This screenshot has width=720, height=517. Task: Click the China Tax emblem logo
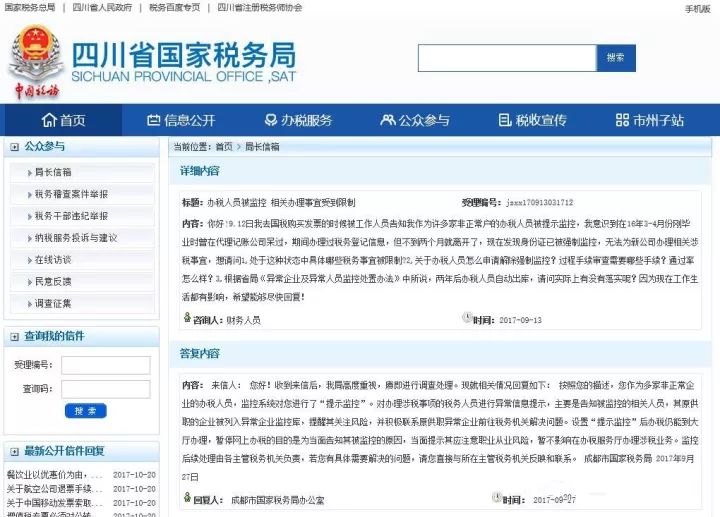[x=36, y=62]
